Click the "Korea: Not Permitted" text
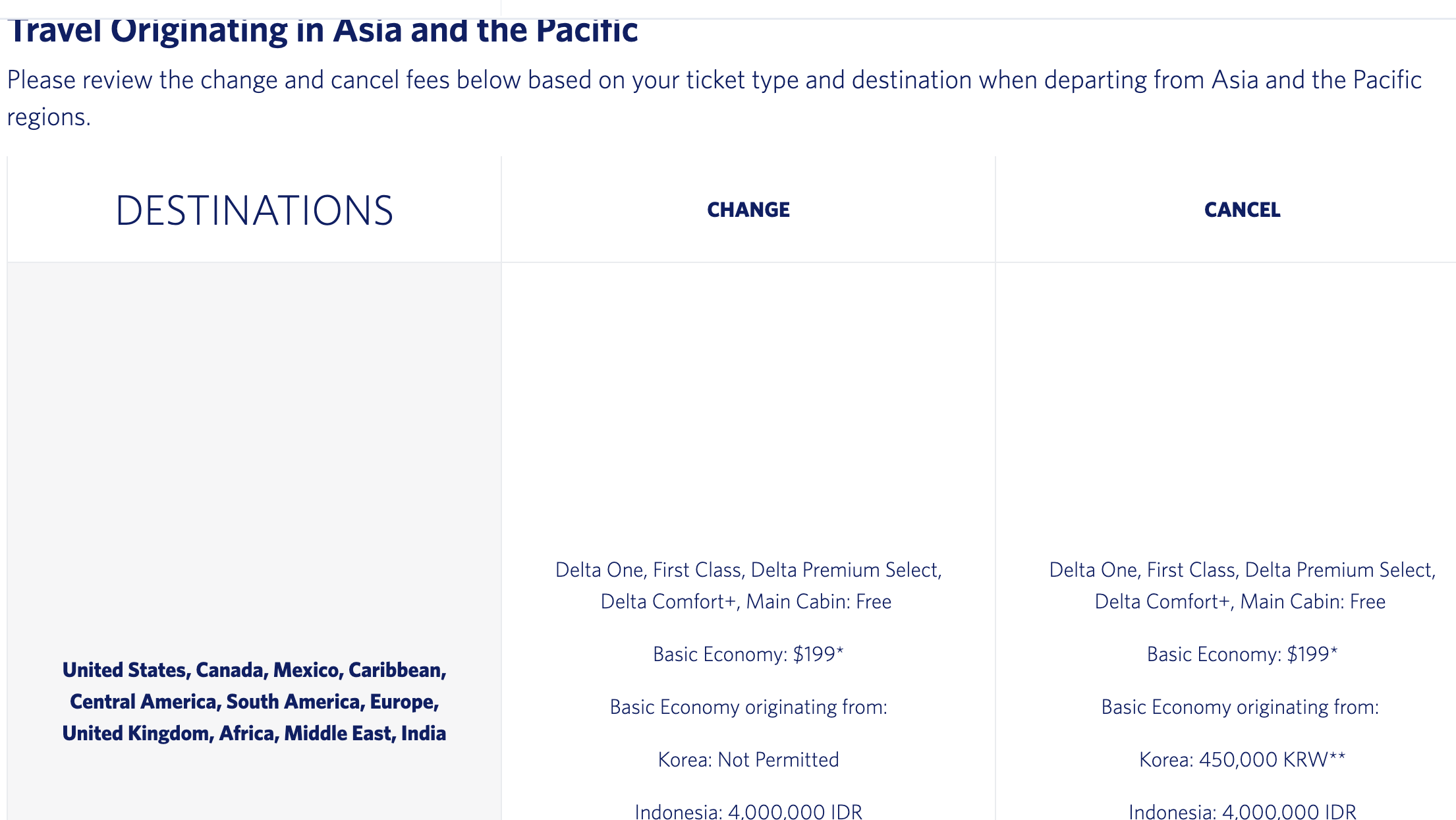This screenshot has width=1456, height=820. click(x=748, y=759)
